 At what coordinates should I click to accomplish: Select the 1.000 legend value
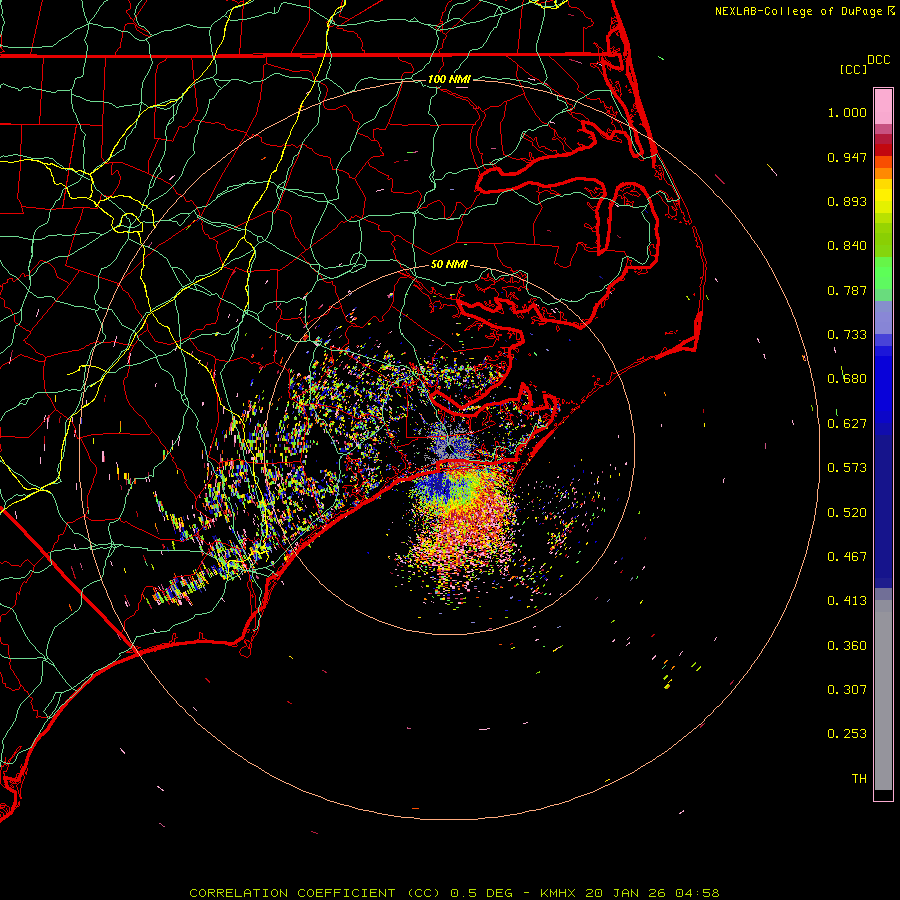[847, 112]
